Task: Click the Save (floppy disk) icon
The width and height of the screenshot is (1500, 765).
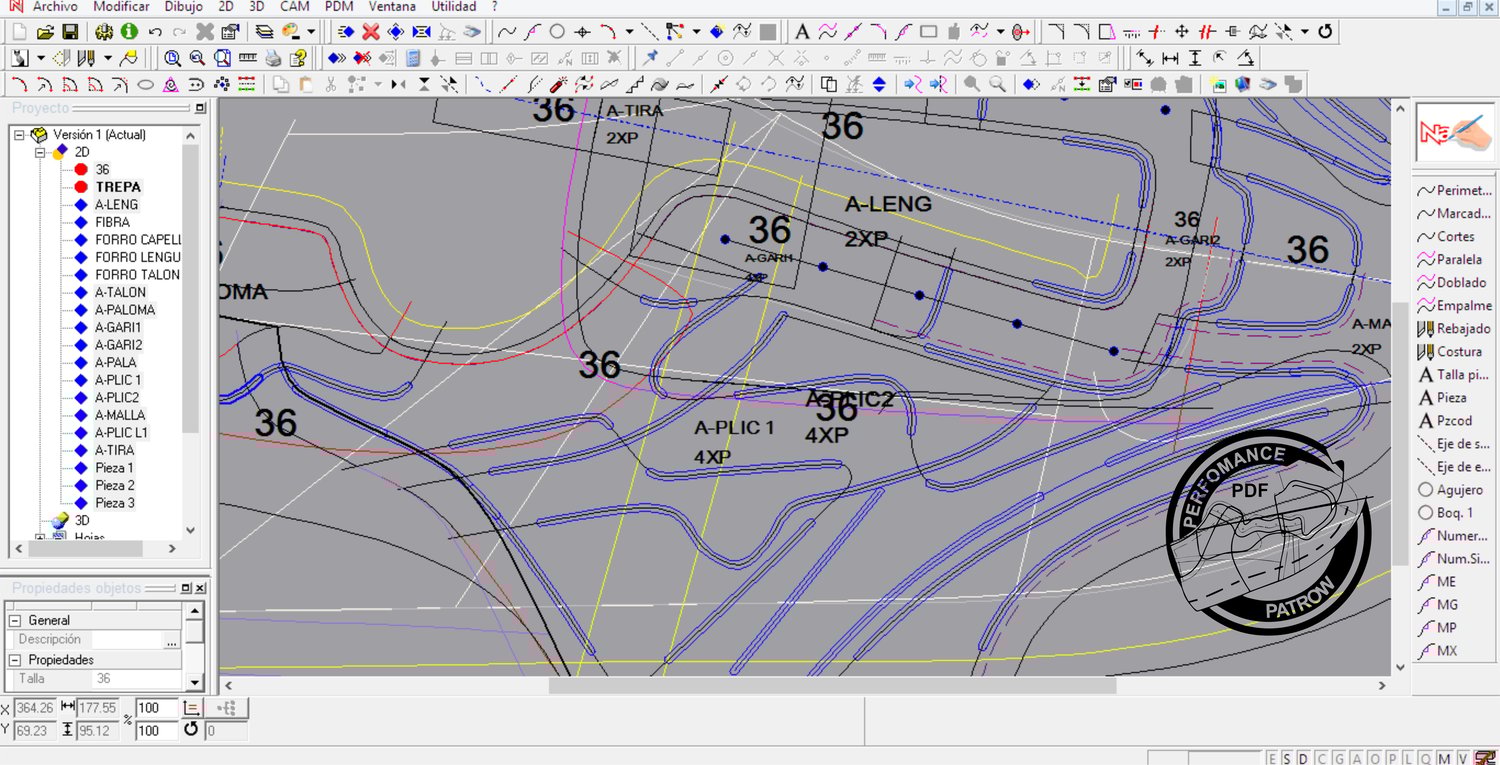Action: click(x=70, y=32)
